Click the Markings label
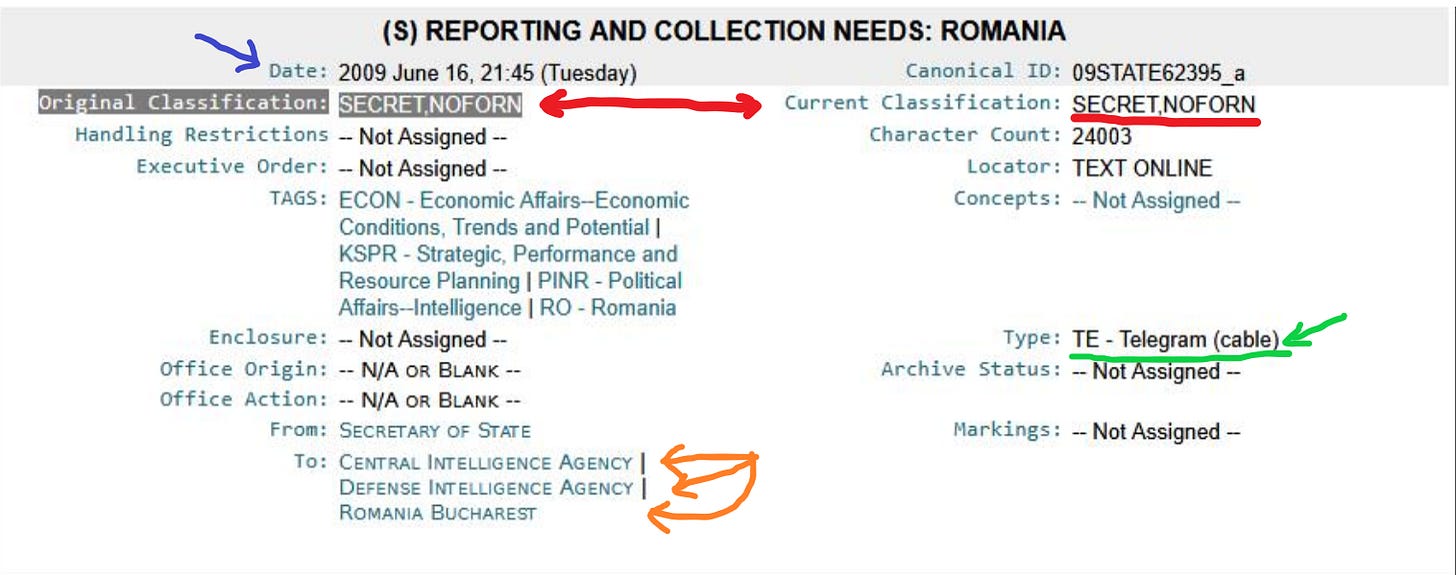Image resolution: width=1456 pixels, height=575 pixels. (1007, 429)
